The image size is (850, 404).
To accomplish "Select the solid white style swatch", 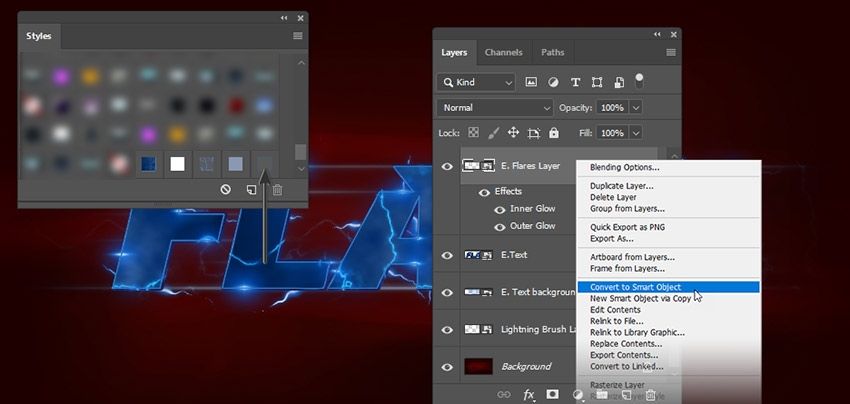I will click(x=177, y=164).
